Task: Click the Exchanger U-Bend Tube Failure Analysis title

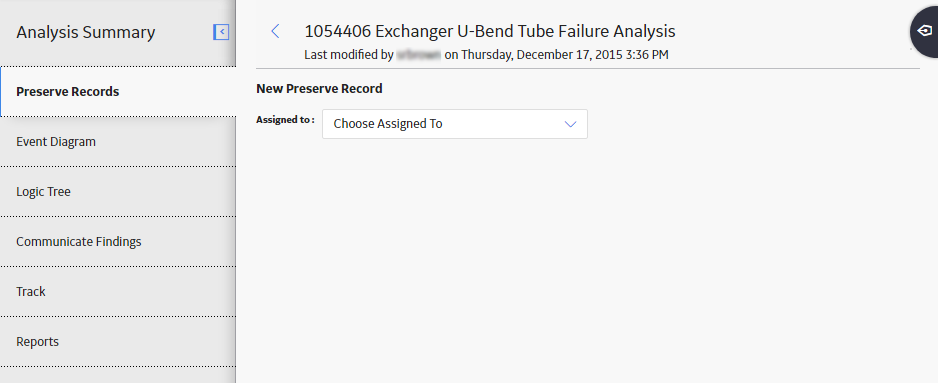Action: click(525, 31)
